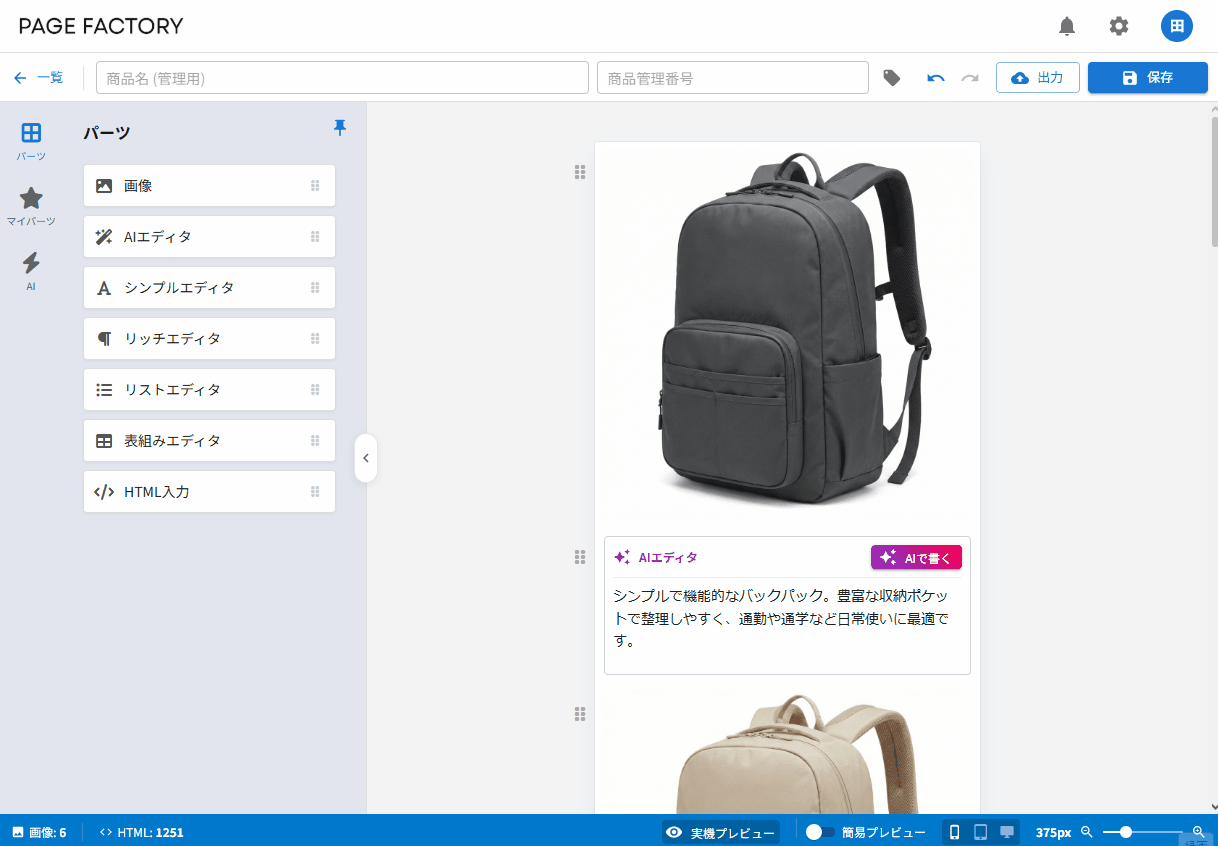This screenshot has width=1218, height=846.
Task: Click the zoom-in magnifier at bottom right
Action: click(1197, 831)
